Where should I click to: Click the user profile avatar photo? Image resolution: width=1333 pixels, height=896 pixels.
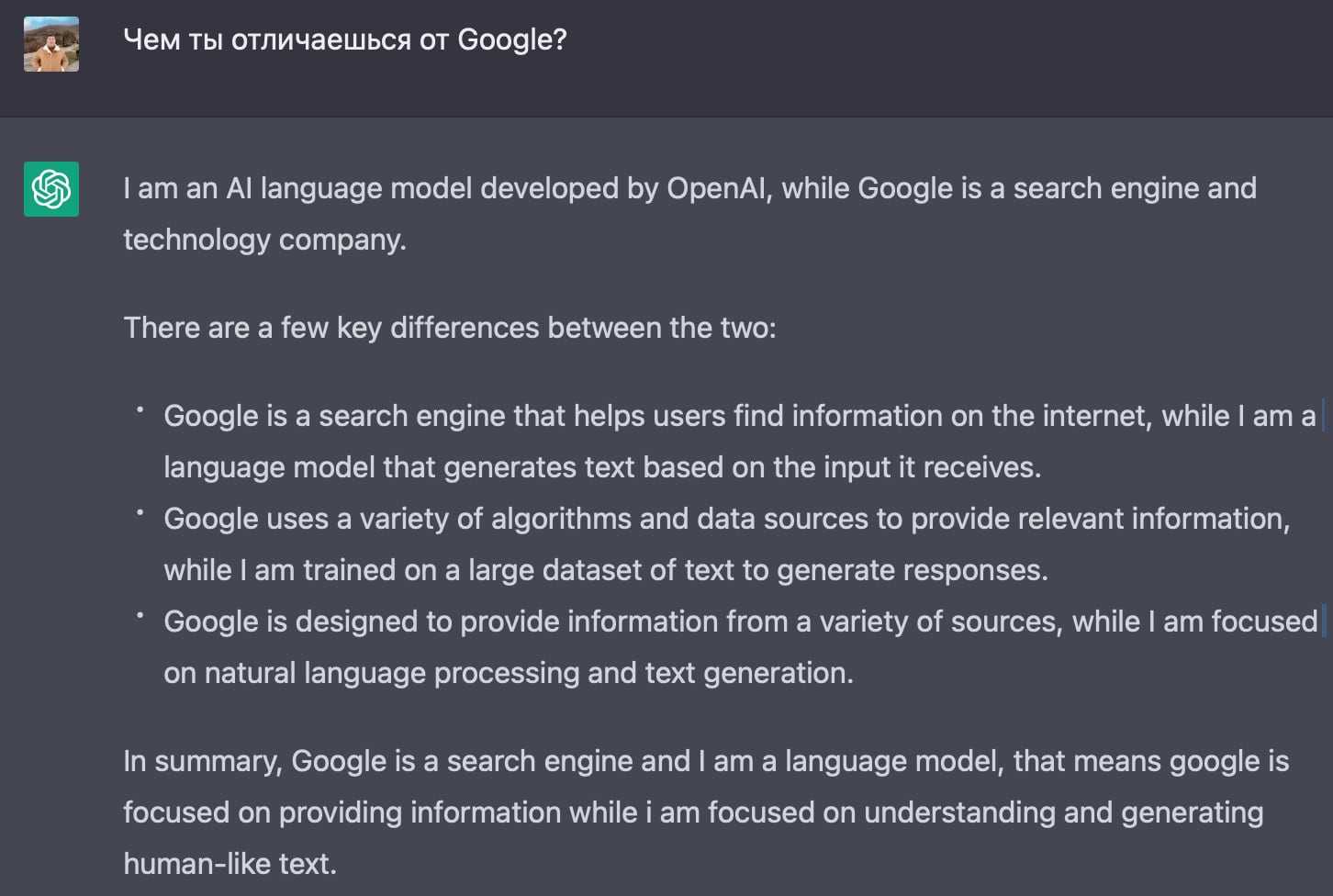[51, 44]
